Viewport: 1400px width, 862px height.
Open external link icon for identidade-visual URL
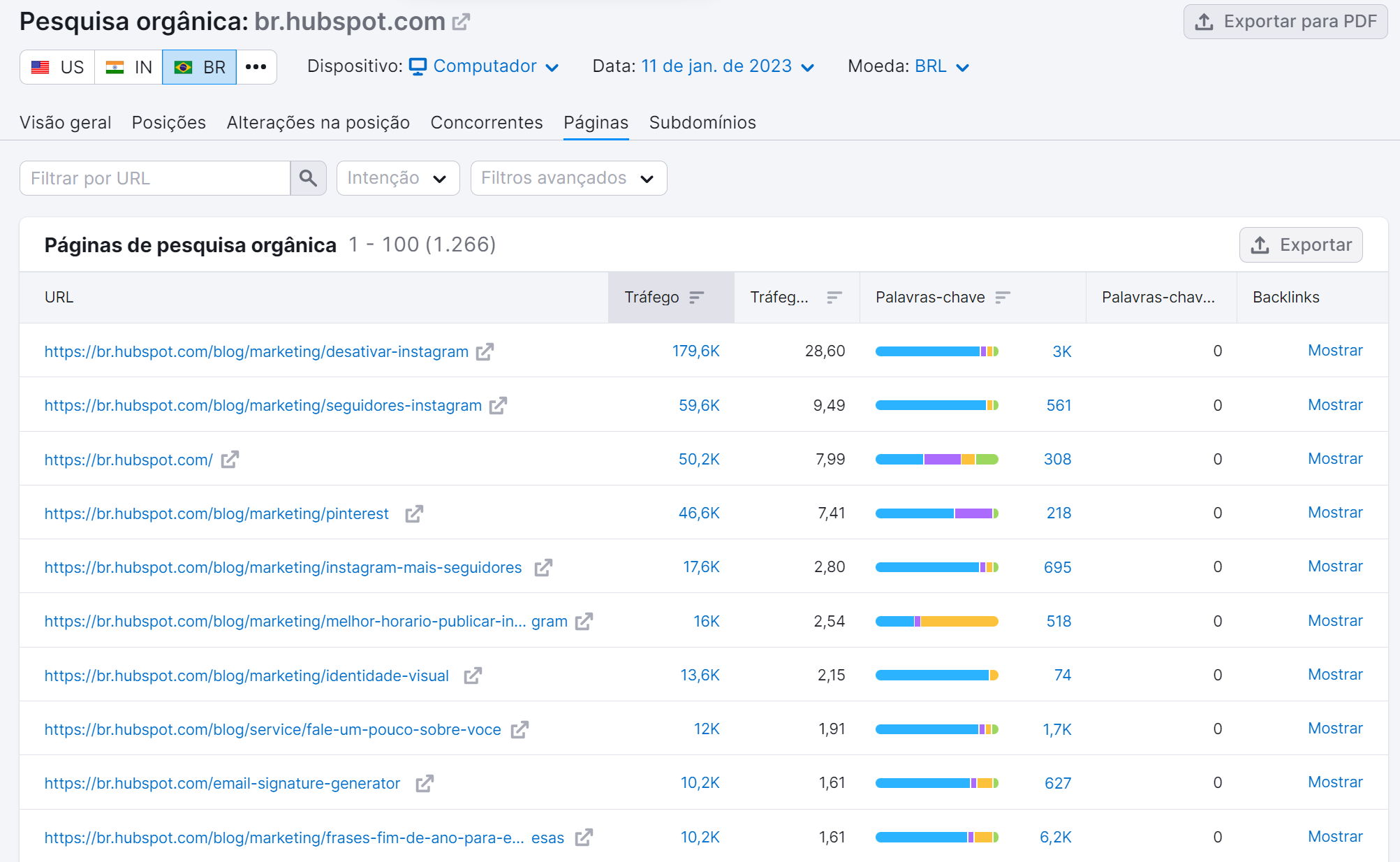click(x=473, y=675)
